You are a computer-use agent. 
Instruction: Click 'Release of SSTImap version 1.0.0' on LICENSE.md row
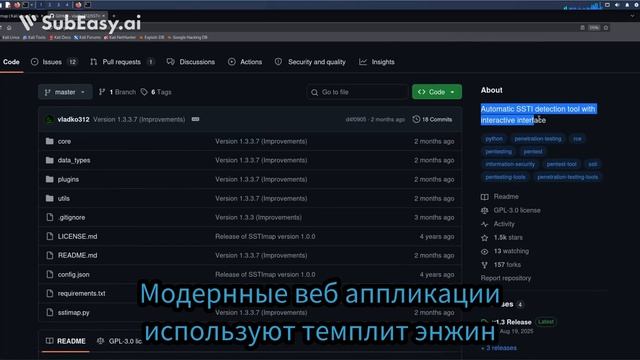point(265,236)
